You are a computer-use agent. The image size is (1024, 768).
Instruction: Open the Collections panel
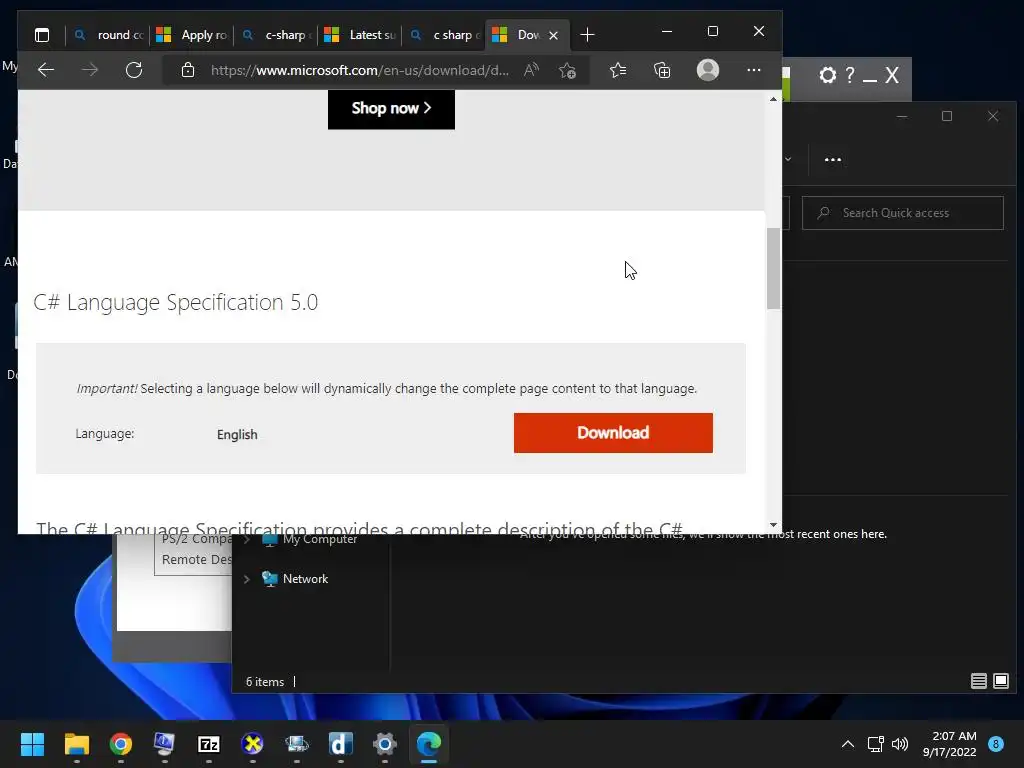[662, 70]
